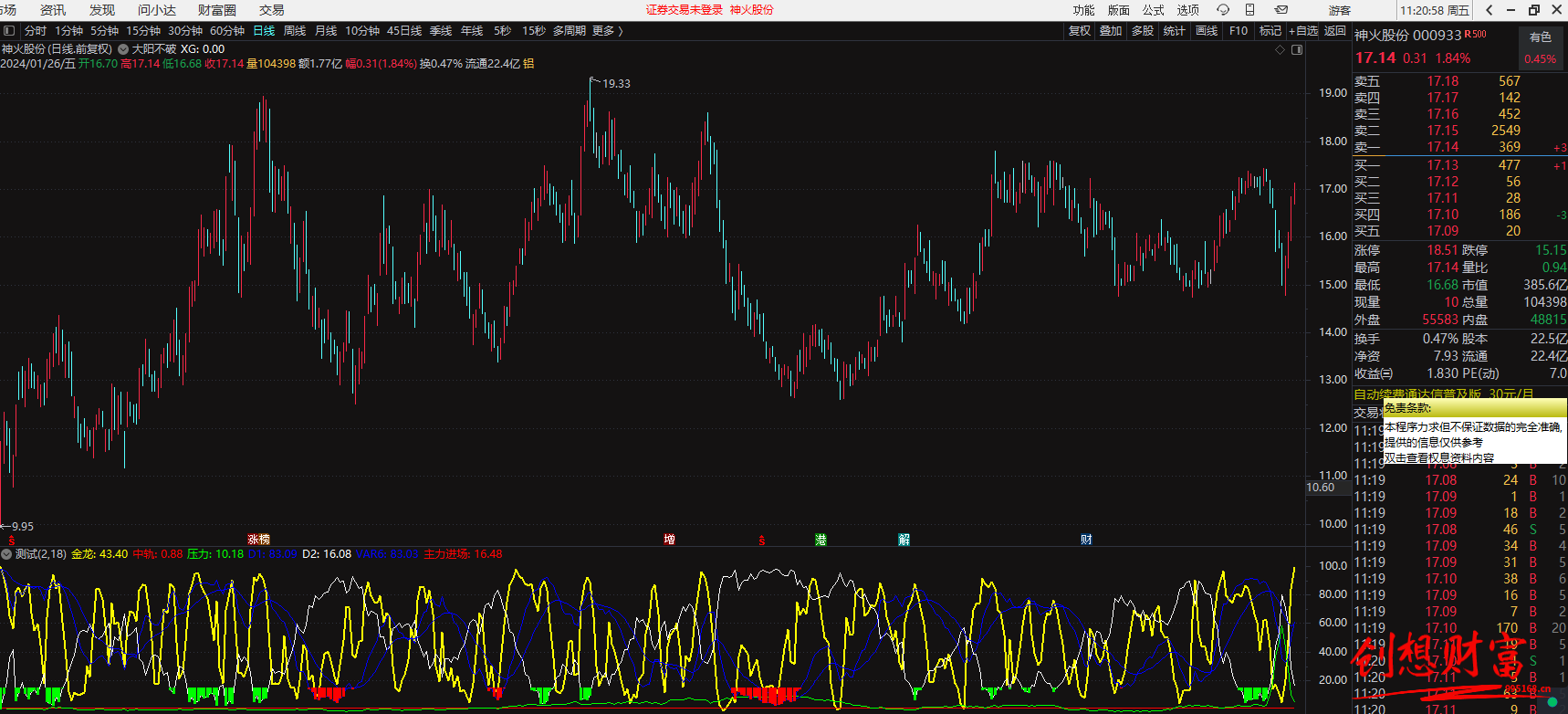Open the 选项 menu

[x=1188, y=10]
